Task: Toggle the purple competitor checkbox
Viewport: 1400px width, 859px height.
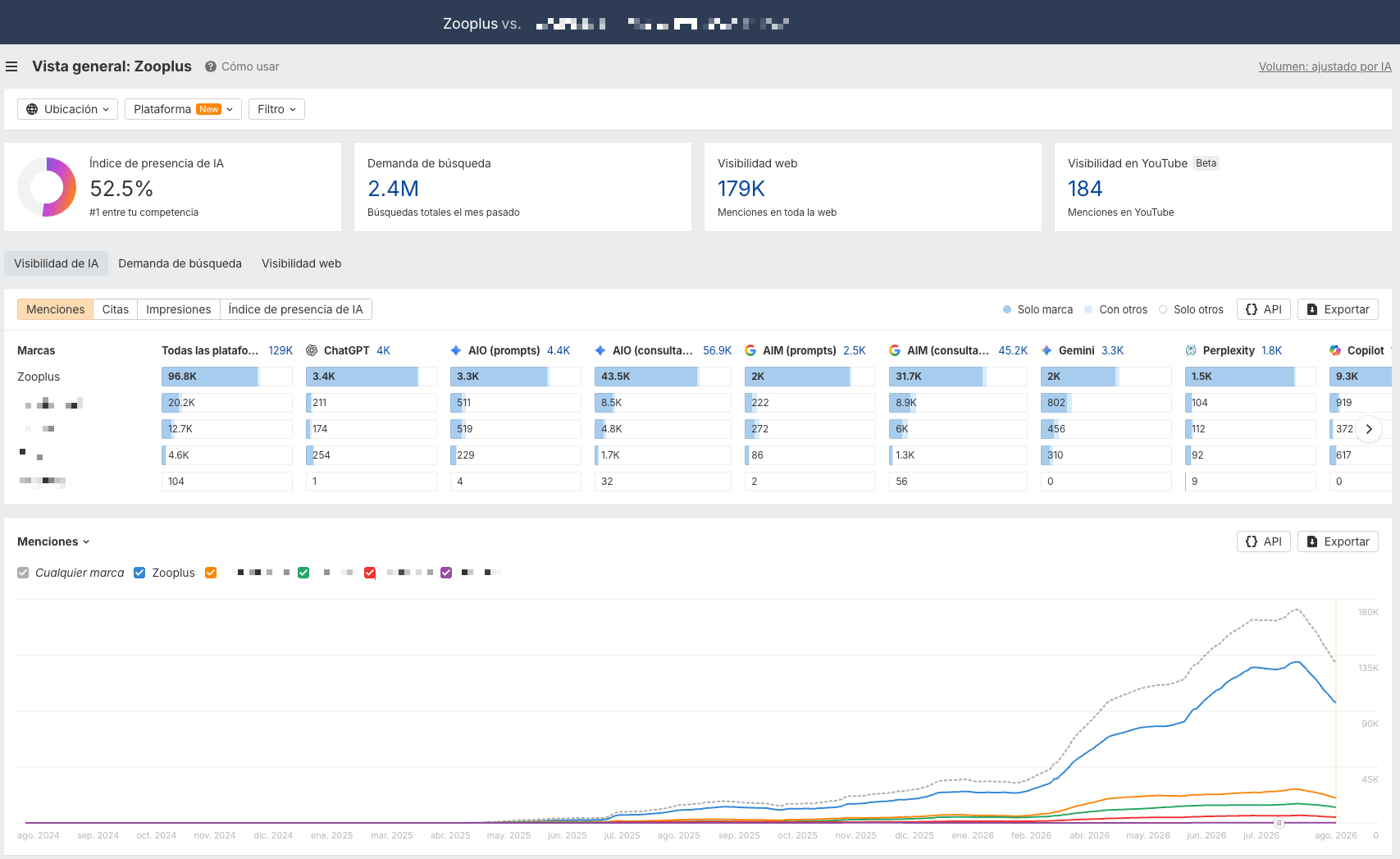Action: pyautogui.click(x=446, y=573)
